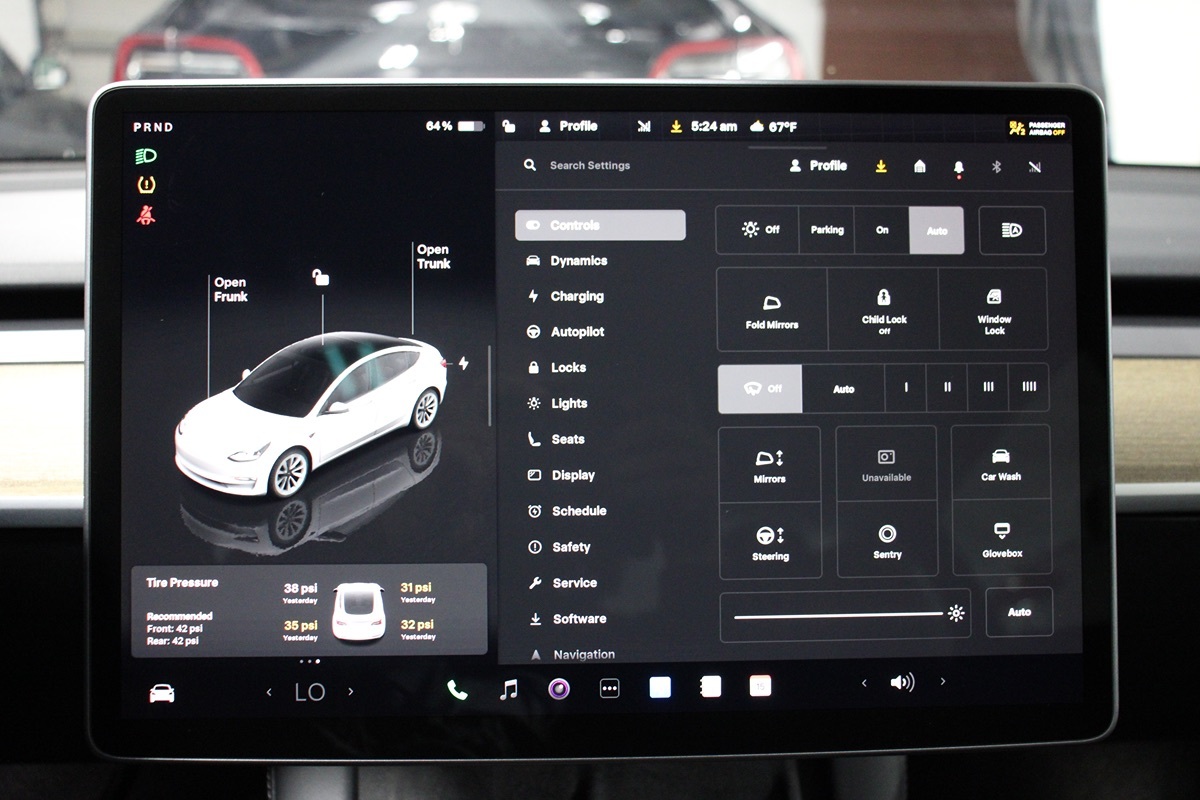Image resolution: width=1200 pixels, height=800 pixels.
Task: Increase temperature with right chevron
Action: coord(350,692)
